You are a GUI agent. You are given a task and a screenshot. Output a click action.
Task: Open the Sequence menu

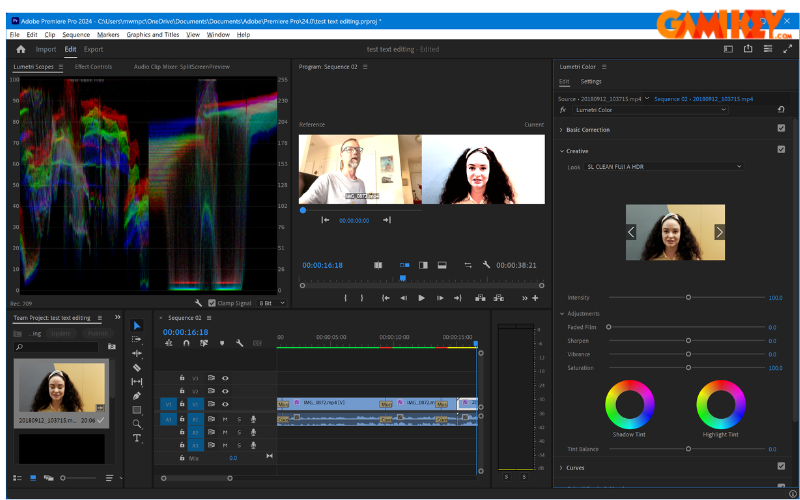click(x=76, y=35)
